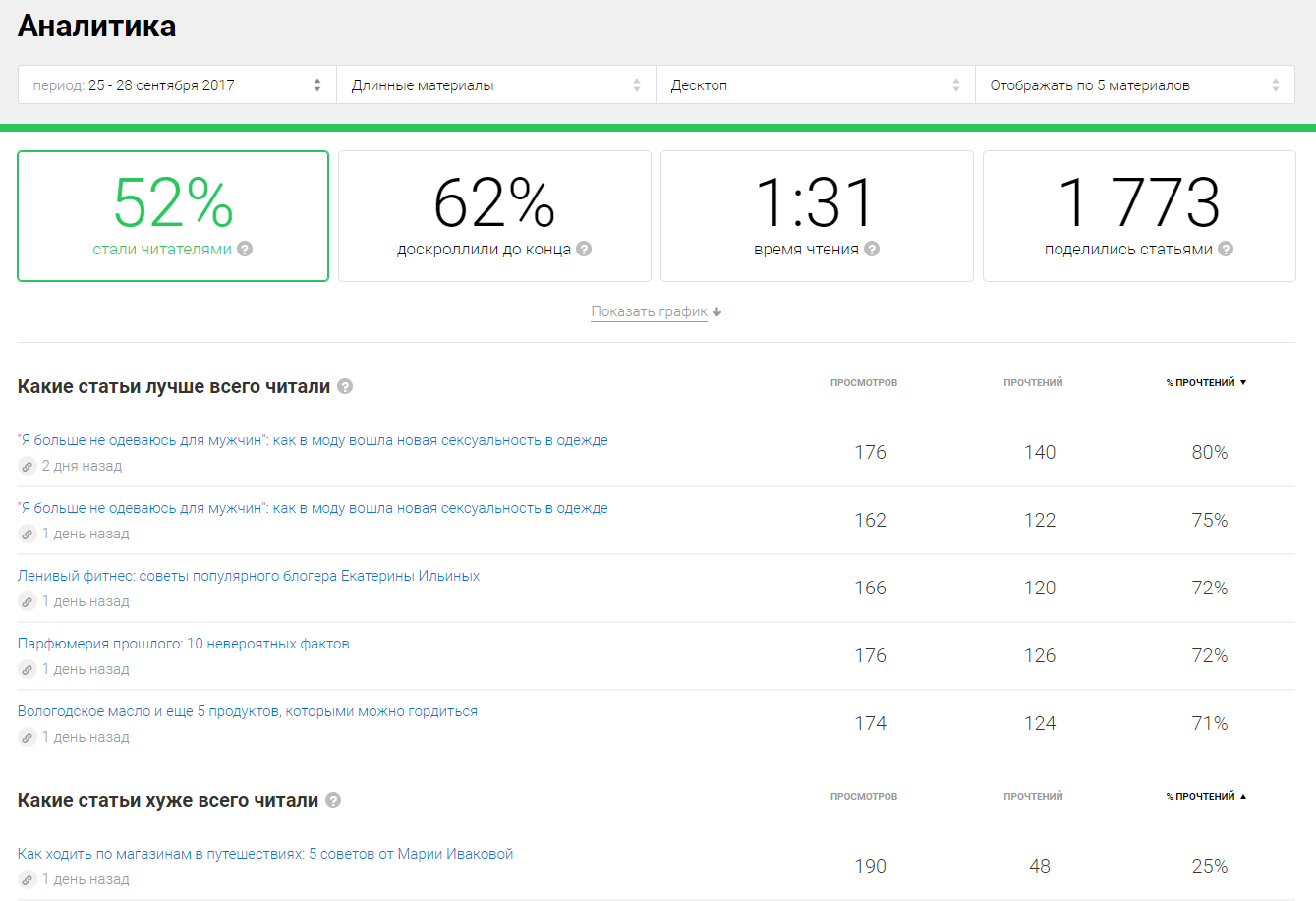Select the '62% доскроллили до конца' card
Screen dimensions: 1316x901
pos(494,216)
